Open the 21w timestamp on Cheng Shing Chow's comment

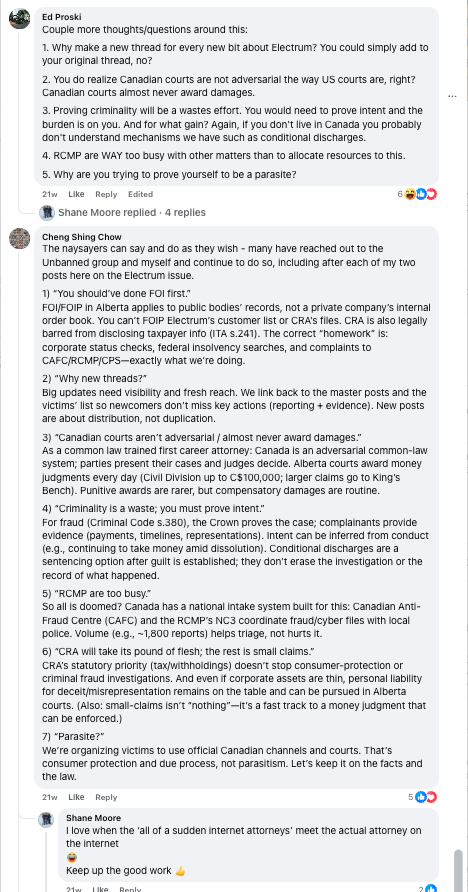tap(49, 797)
